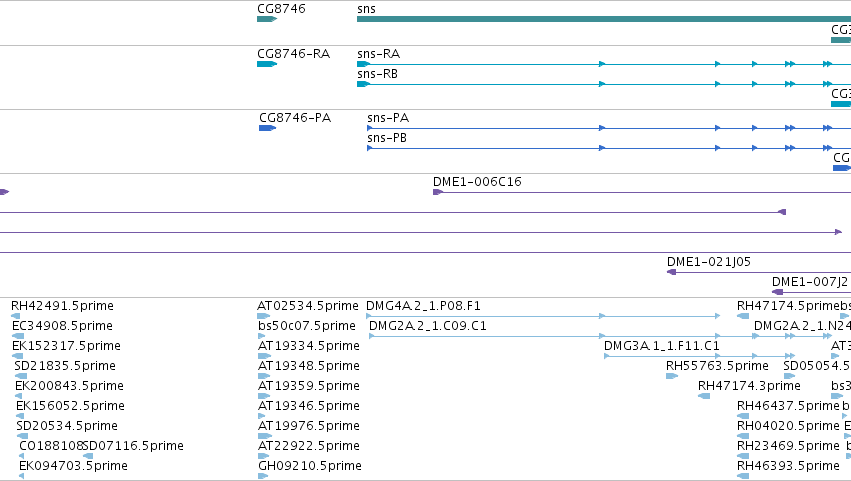Select the sns gene bar

(604, 19)
